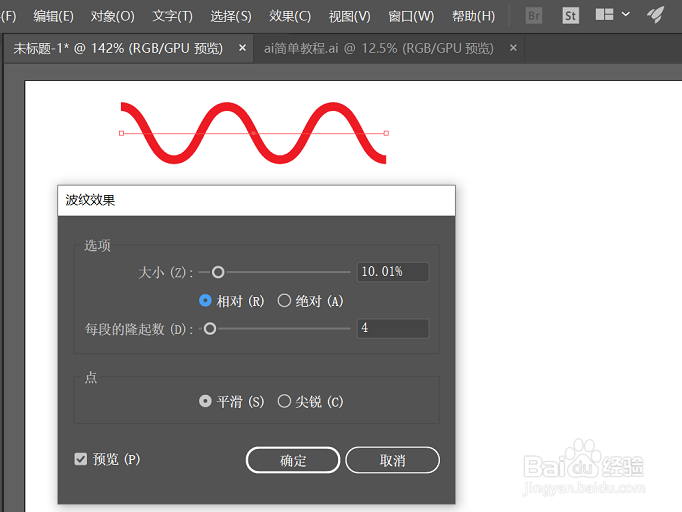The image size is (682, 512).
Task: Click the 取消 cancel button
Action: click(x=392, y=460)
